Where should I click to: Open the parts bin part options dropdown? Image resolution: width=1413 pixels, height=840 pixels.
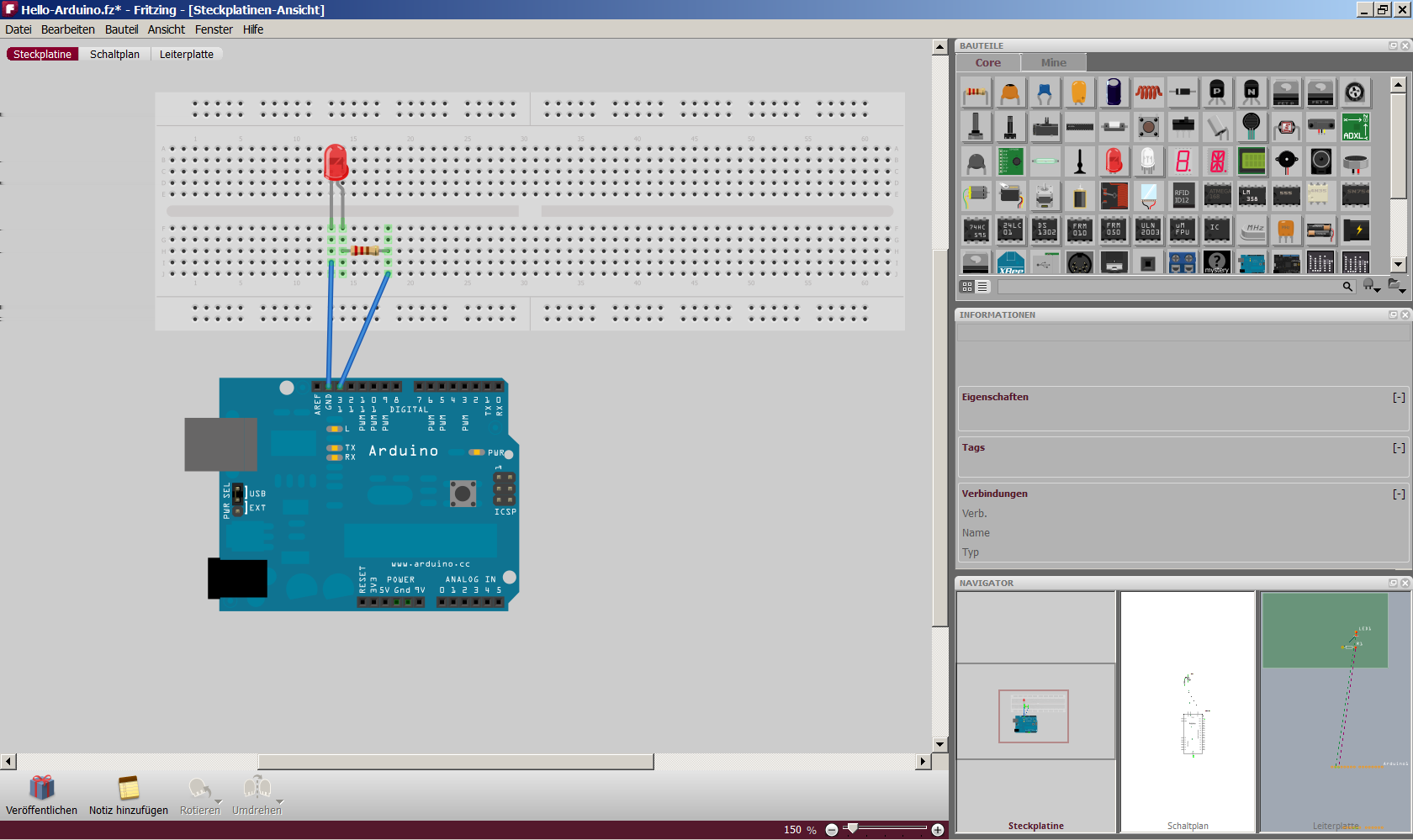(1372, 287)
